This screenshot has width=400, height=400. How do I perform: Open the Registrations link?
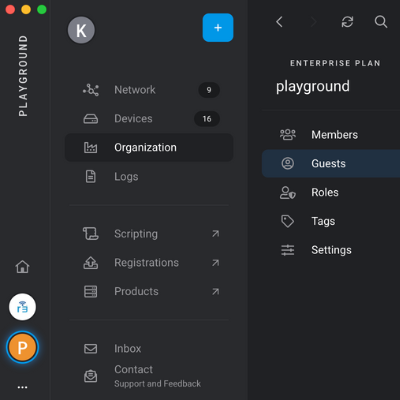(x=149, y=263)
